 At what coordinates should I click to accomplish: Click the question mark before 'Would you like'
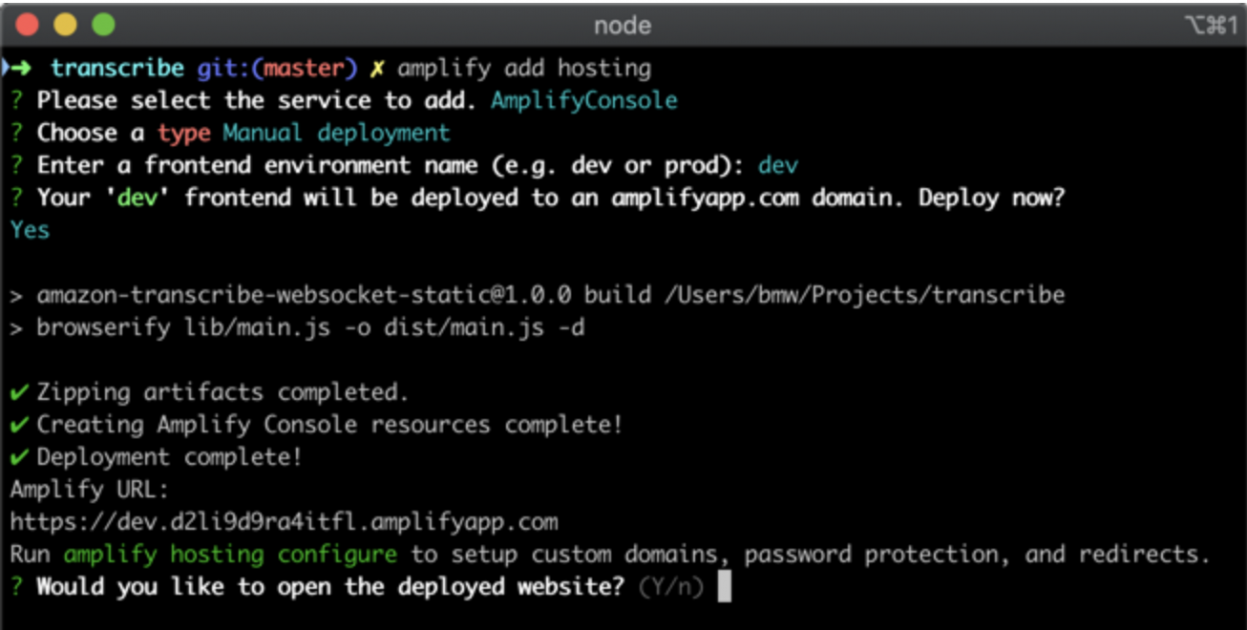pyautogui.click(x=17, y=587)
